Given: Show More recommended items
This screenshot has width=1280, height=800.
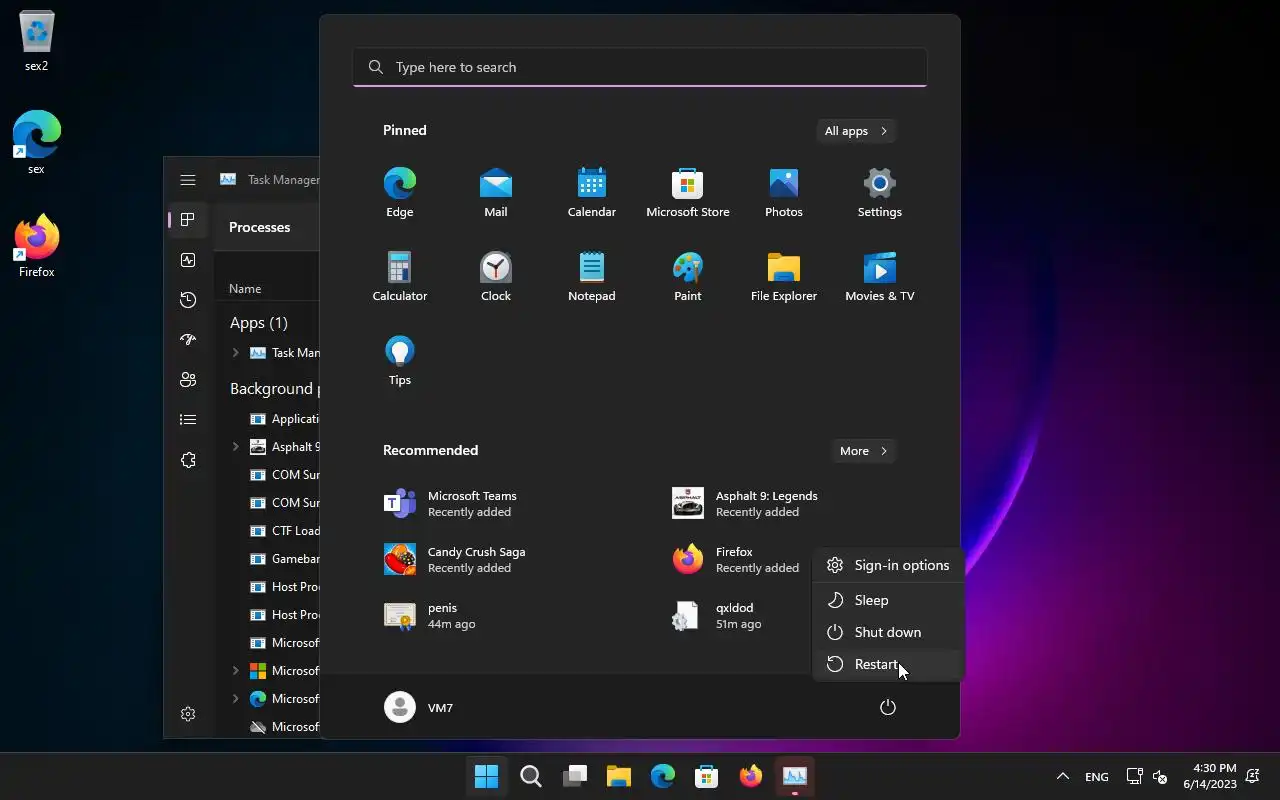Looking at the screenshot, I should pos(863,451).
